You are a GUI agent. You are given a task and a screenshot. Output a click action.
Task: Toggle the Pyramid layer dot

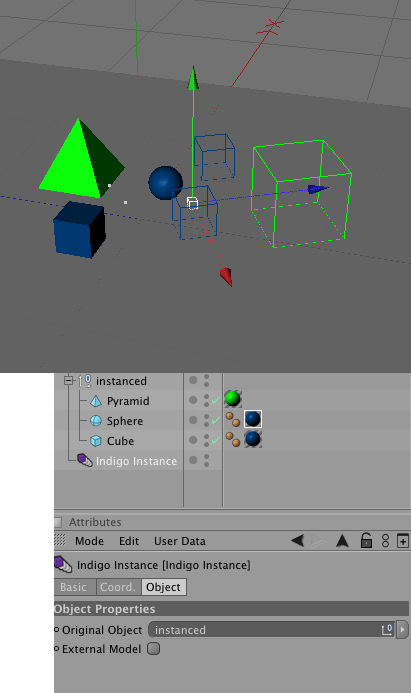193,400
